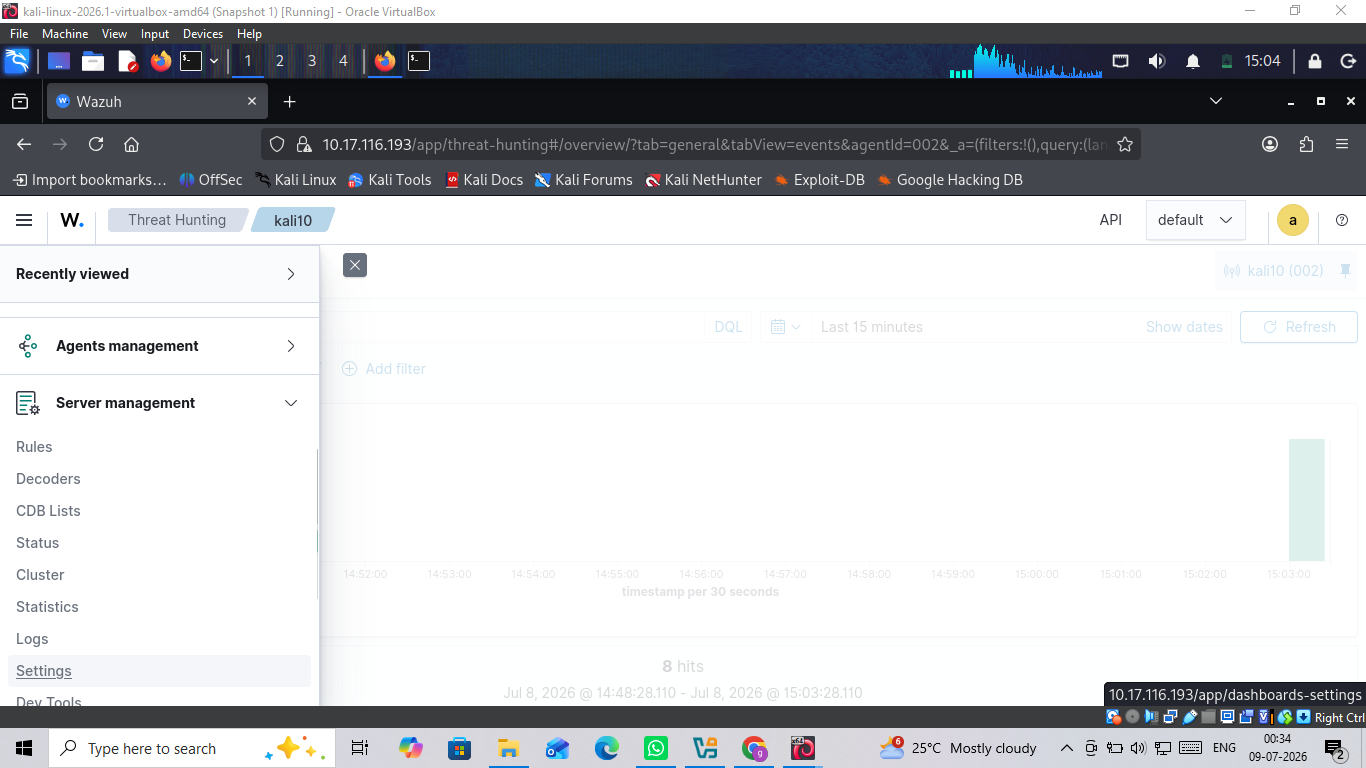Collapse Server management section
Screen dimensions: 1366x768
[160, 403]
